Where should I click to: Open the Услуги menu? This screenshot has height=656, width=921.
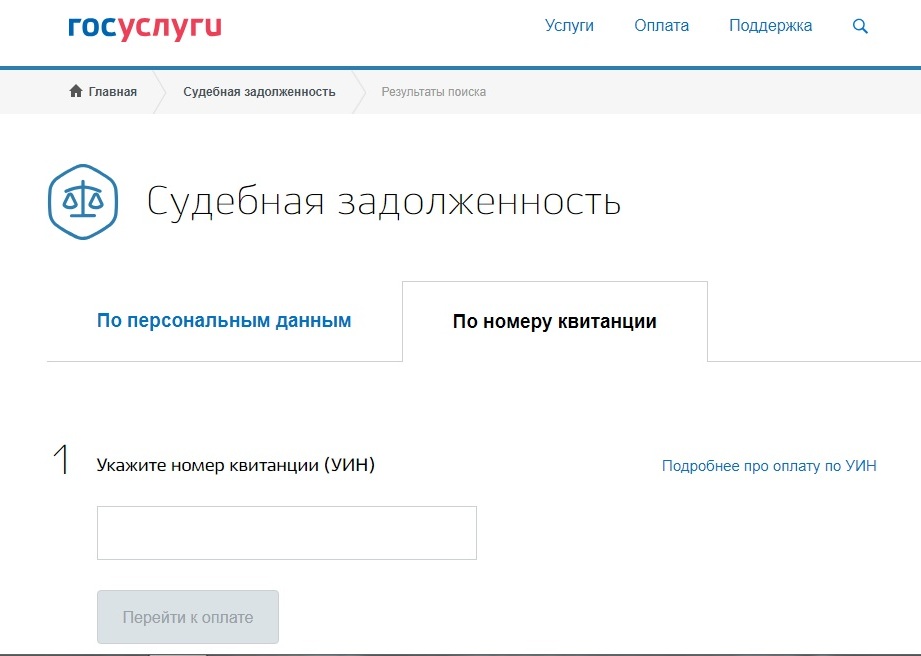(569, 26)
